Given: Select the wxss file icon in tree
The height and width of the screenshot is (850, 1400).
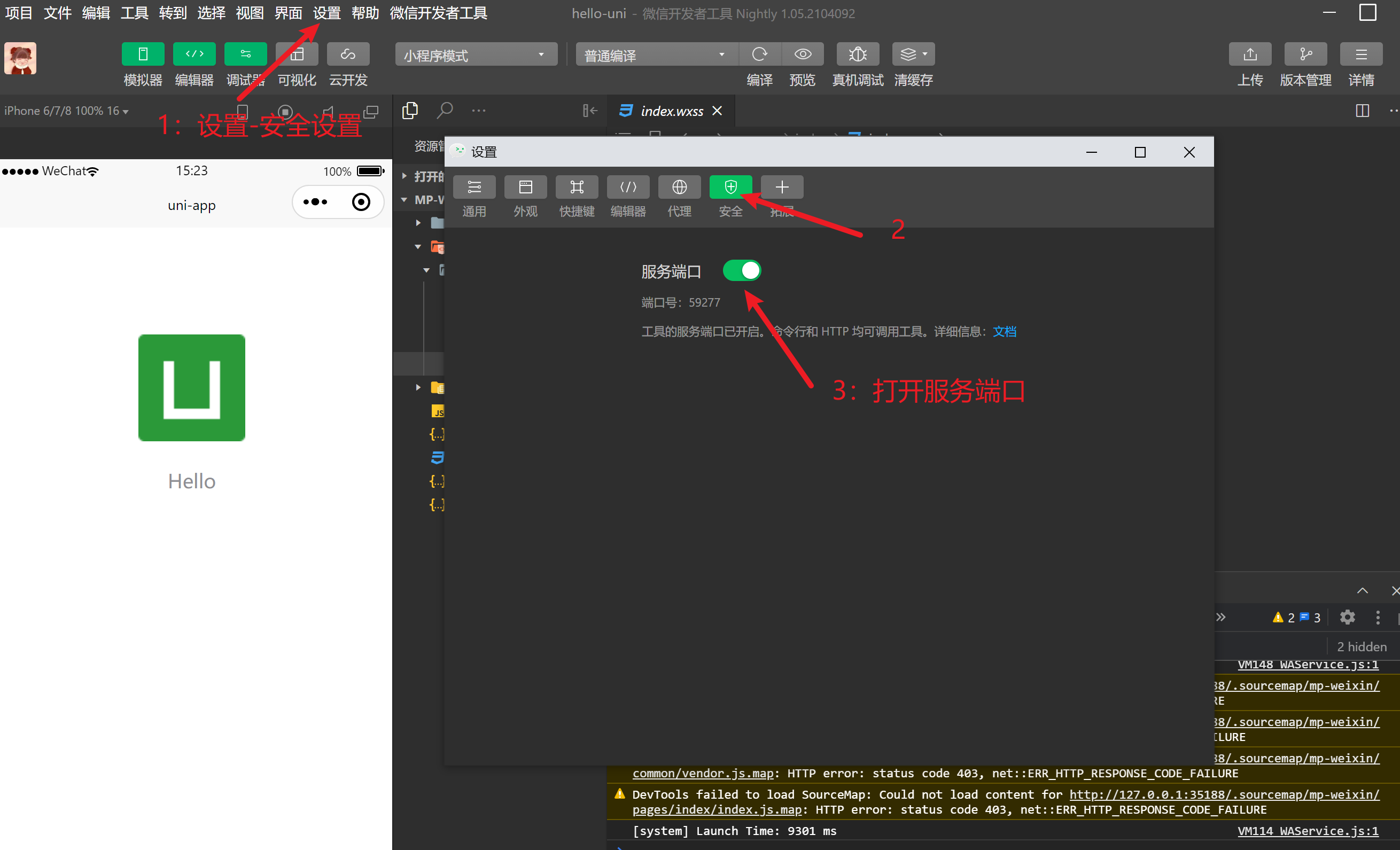Looking at the screenshot, I should 437,457.
